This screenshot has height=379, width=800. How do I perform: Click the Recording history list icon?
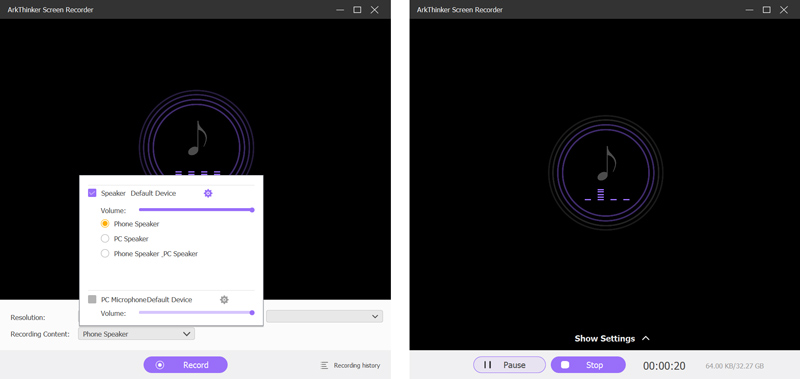pyautogui.click(x=324, y=365)
